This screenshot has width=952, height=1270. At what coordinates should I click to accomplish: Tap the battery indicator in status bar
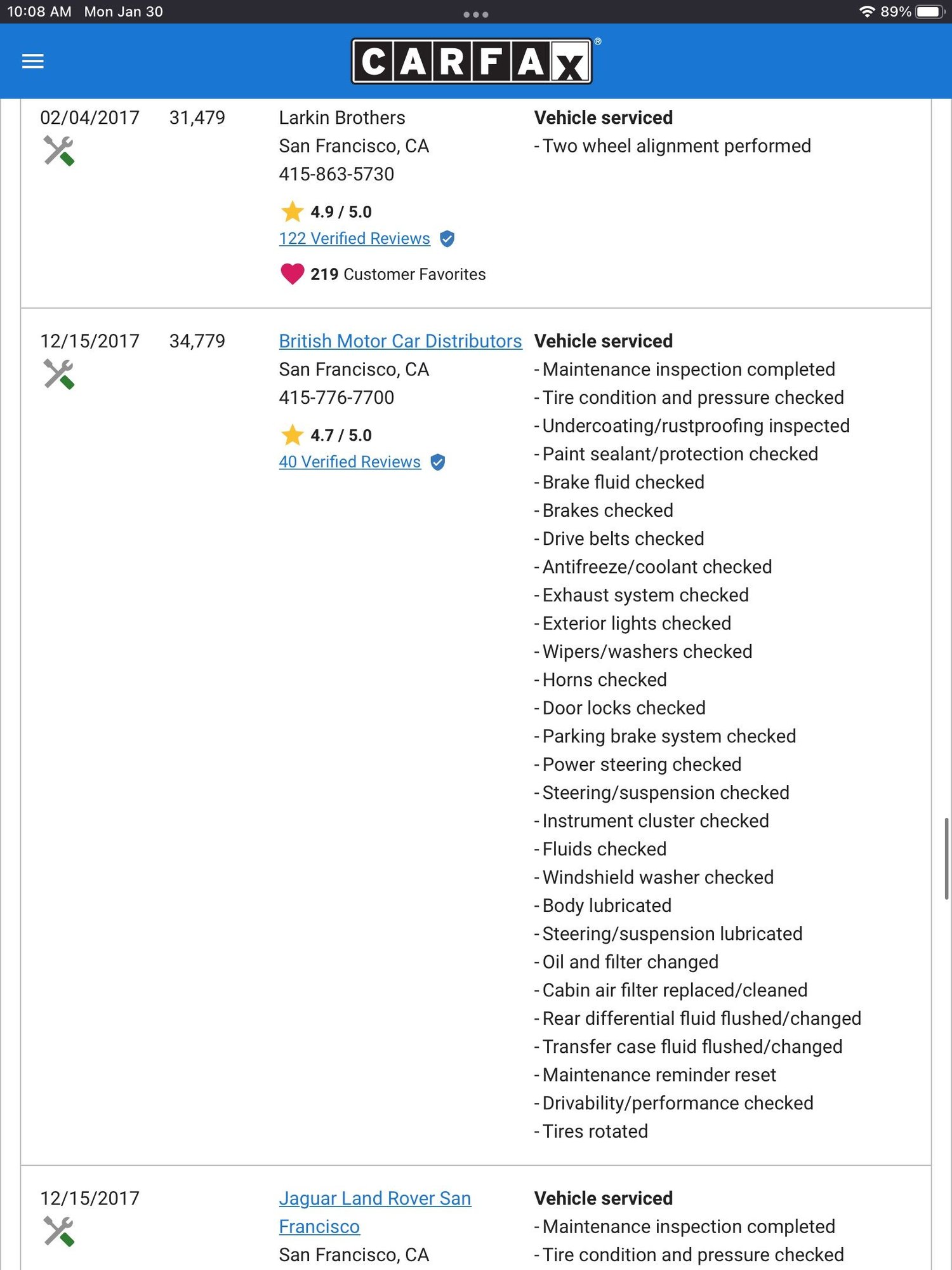pos(931,11)
